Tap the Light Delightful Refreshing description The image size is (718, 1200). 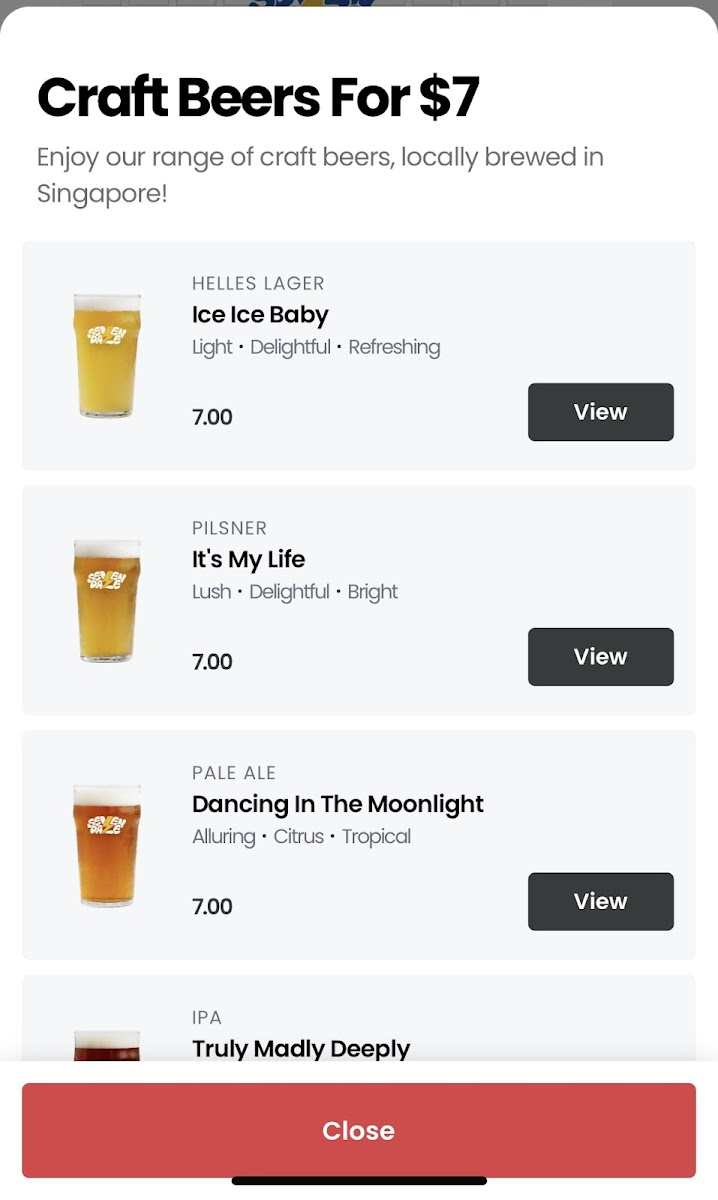coord(315,347)
